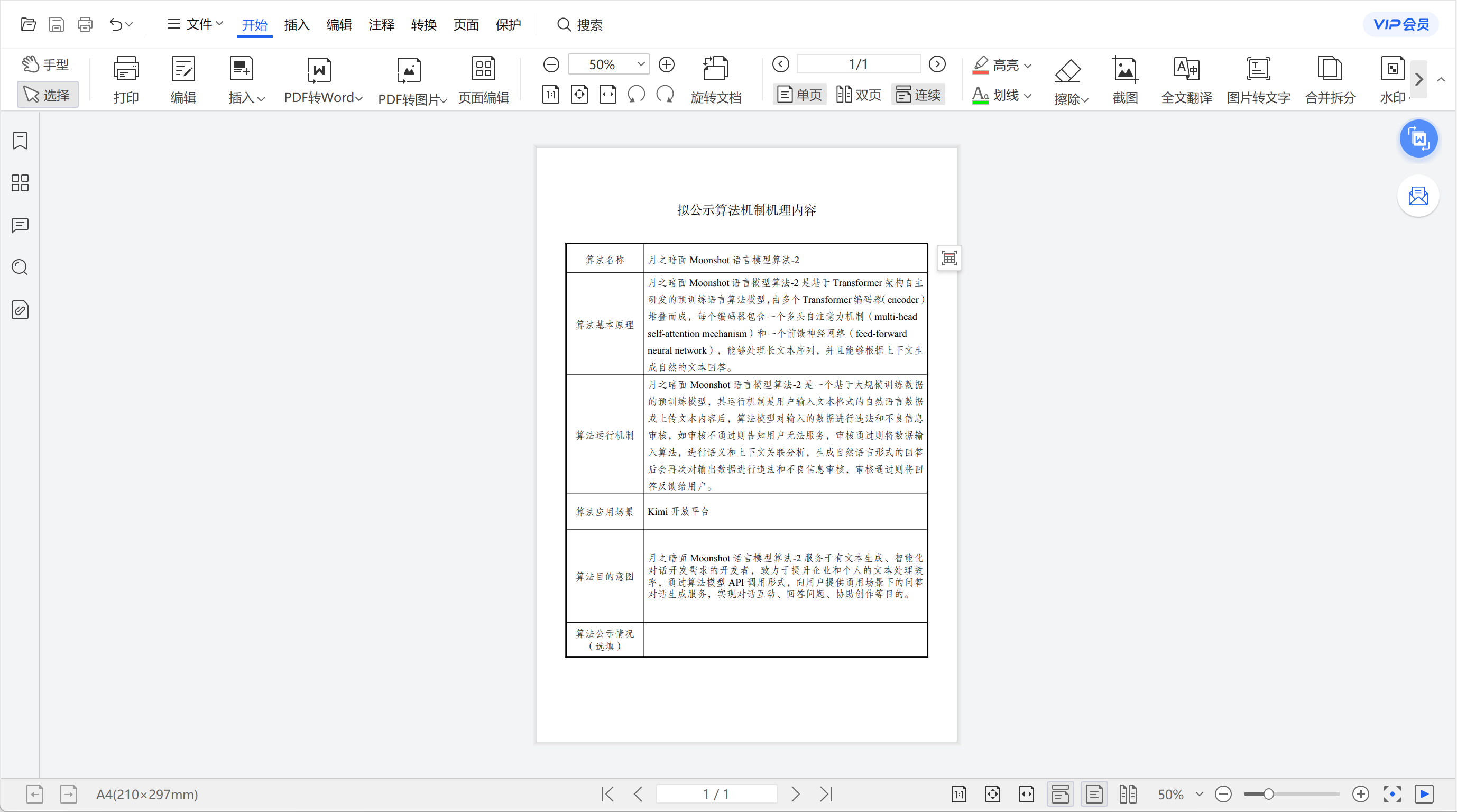Fit page in ribbon view options
Viewport: 1457px width, 812px height.
[579, 95]
